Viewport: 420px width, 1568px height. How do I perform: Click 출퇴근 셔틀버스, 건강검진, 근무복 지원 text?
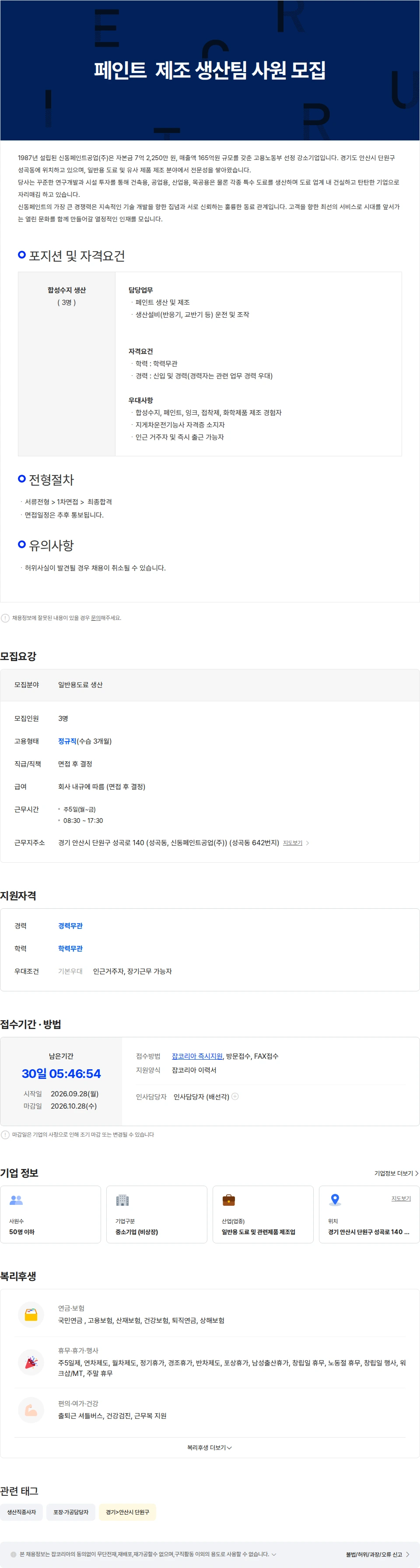click(112, 1416)
